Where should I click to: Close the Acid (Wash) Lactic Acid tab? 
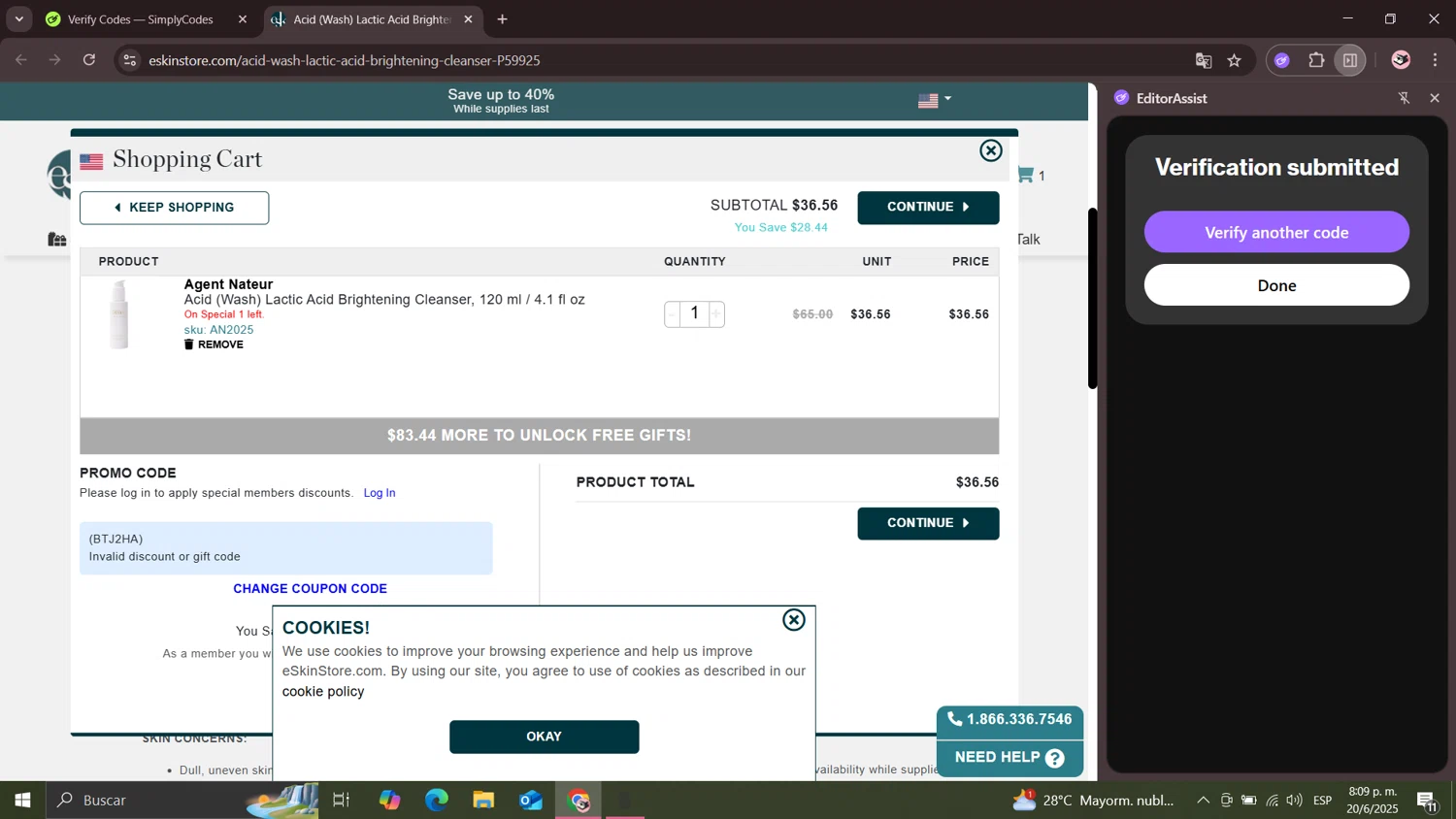click(468, 19)
